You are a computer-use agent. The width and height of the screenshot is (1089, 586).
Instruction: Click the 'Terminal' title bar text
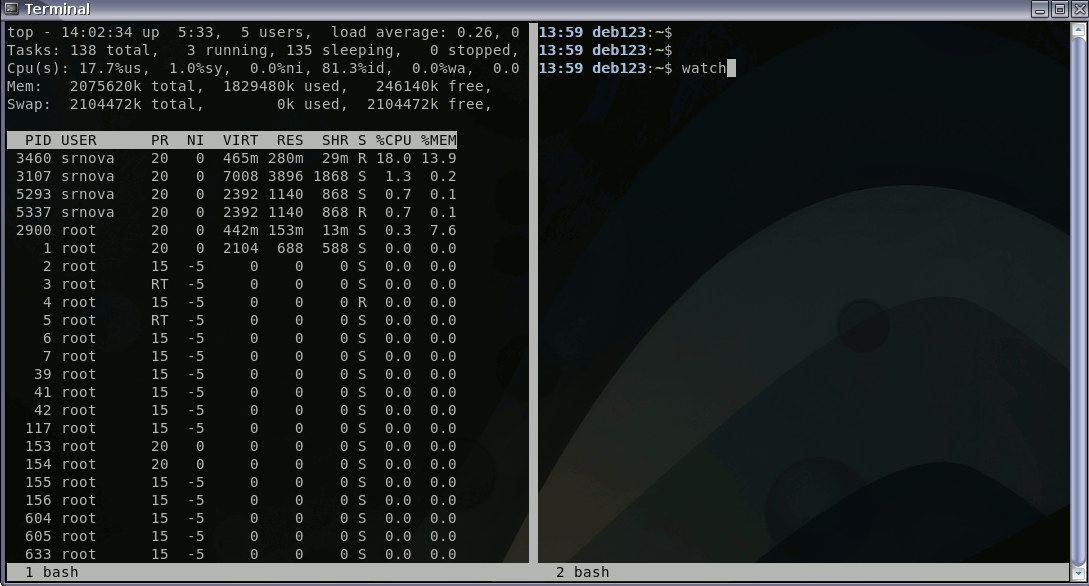pyautogui.click(x=56, y=9)
